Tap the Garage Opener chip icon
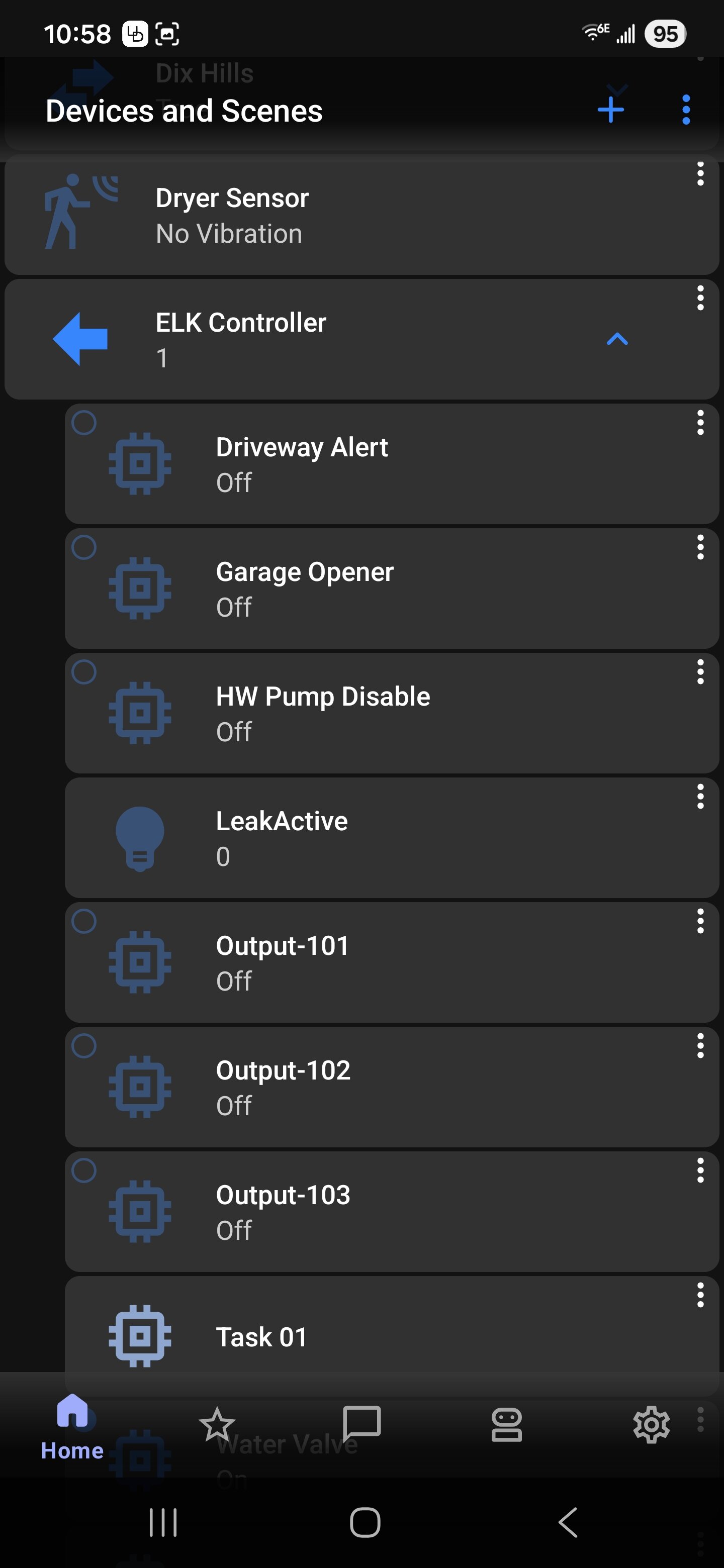 140,588
